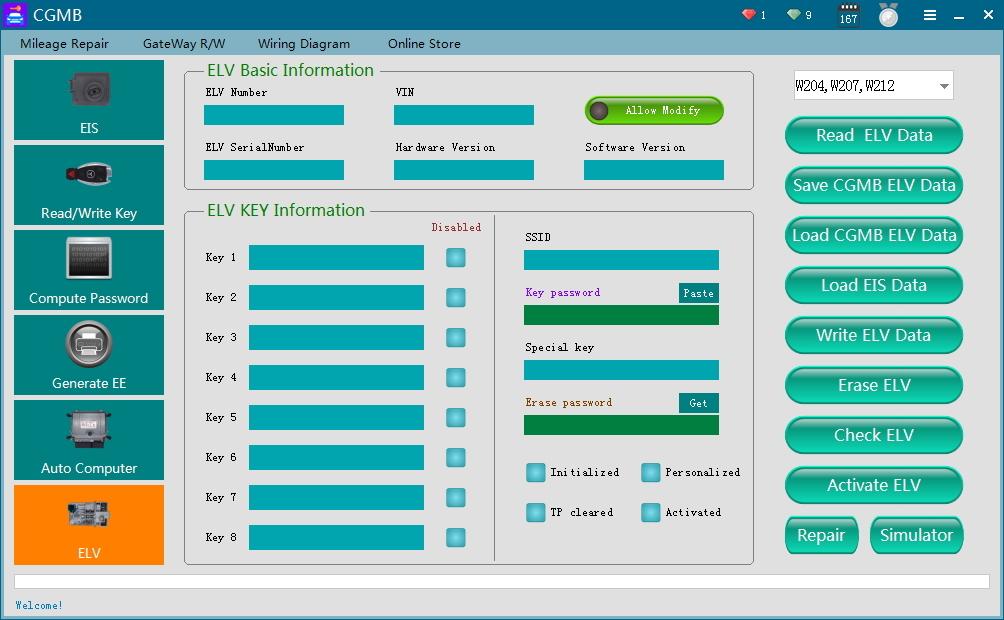Open the Wiring Diagram menu
This screenshot has width=1004, height=620.
pos(304,44)
